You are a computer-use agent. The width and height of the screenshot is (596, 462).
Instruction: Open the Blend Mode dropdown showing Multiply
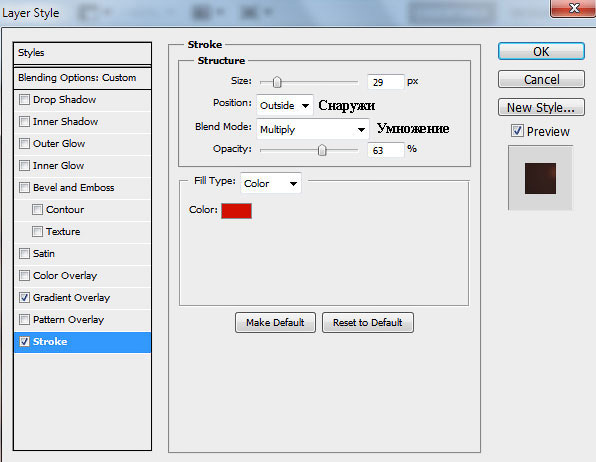pyautogui.click(x=312, y=129)
